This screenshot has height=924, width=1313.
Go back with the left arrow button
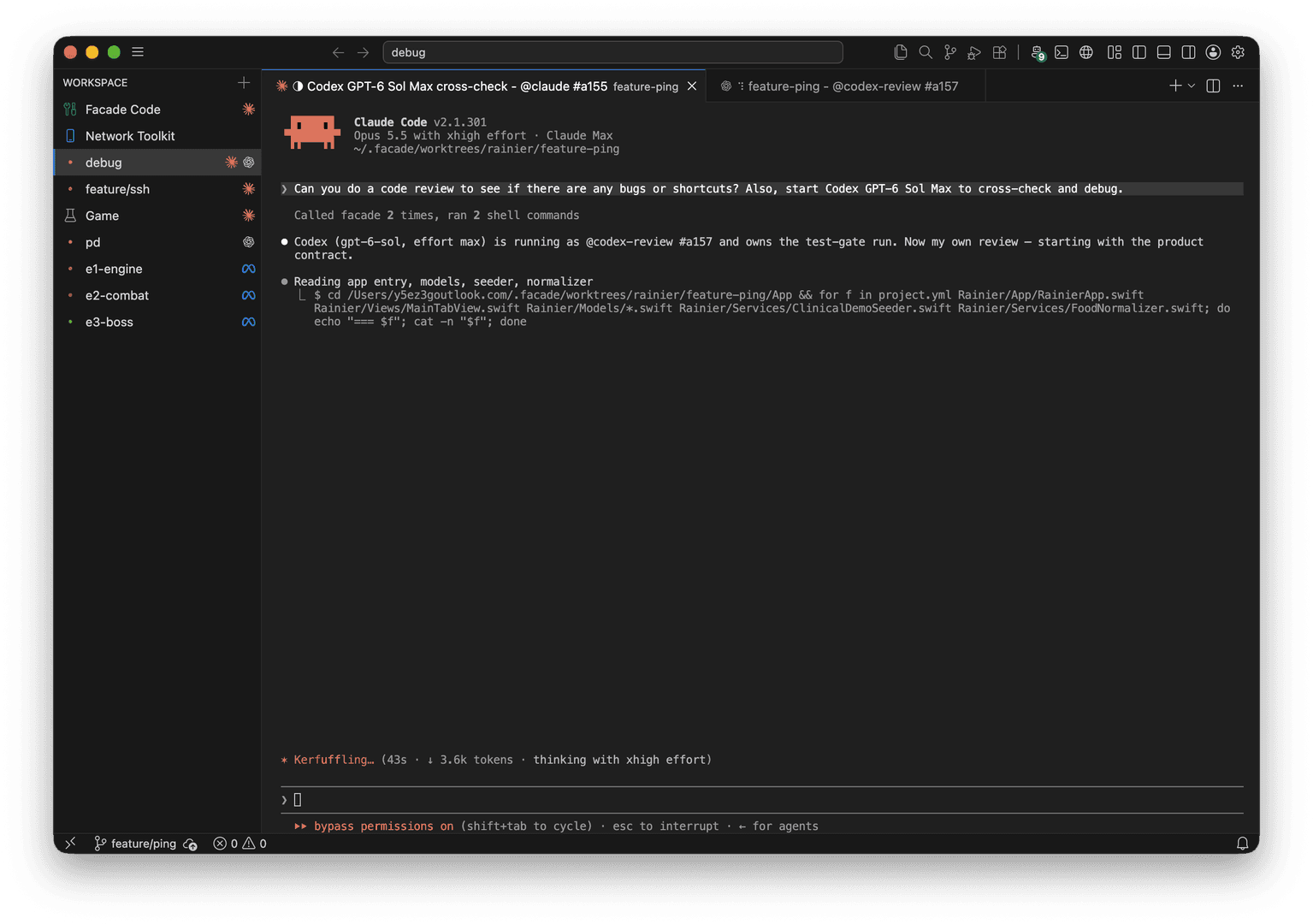point(339,52)
